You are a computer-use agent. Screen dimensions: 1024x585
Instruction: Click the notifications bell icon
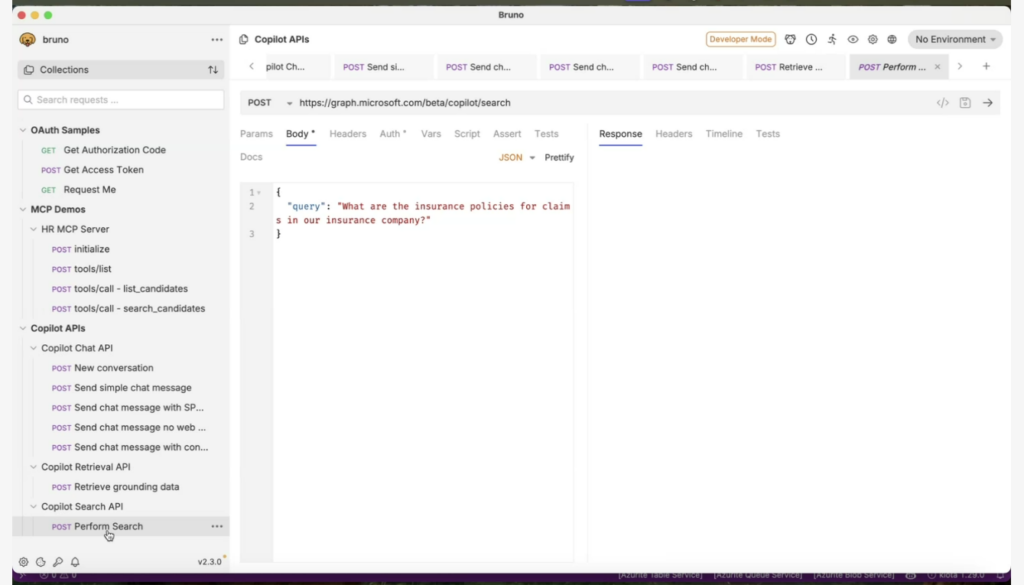click(75, 562)
